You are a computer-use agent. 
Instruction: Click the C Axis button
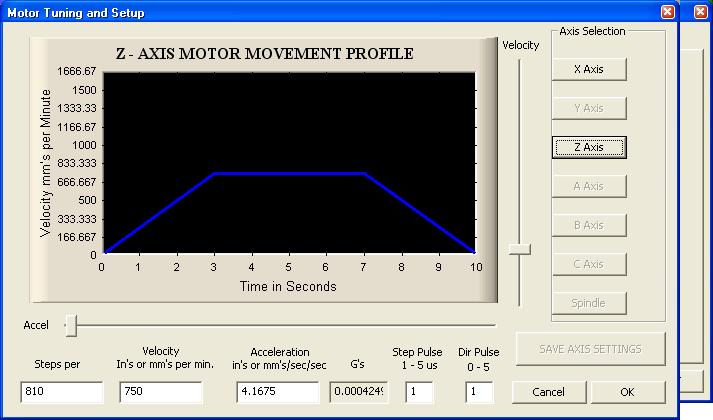(x=588, y=264)
